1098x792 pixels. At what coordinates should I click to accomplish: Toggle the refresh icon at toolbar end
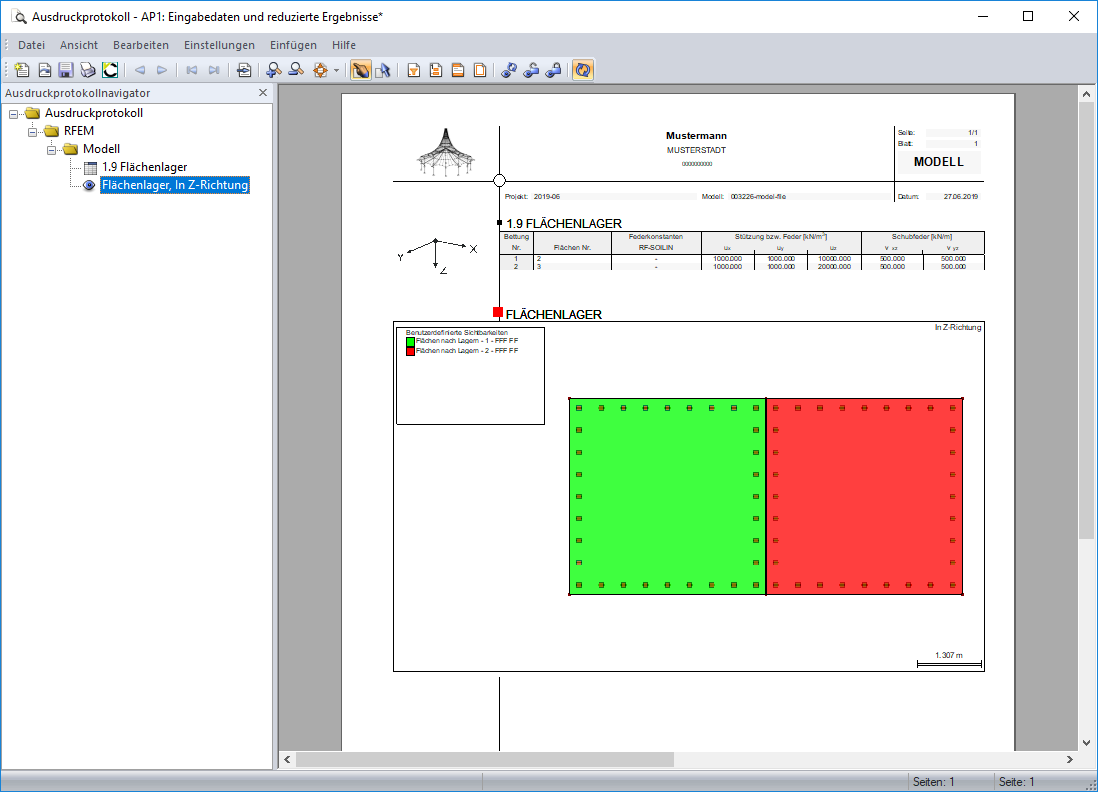(x=582, y=70)
